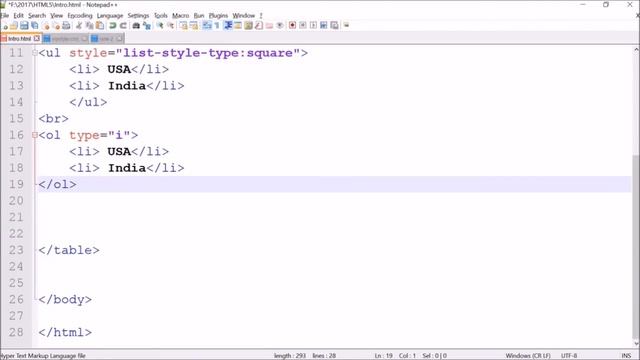Open the Function List toolbar icon
Screen dimensions: 640x360
point(259,25)
